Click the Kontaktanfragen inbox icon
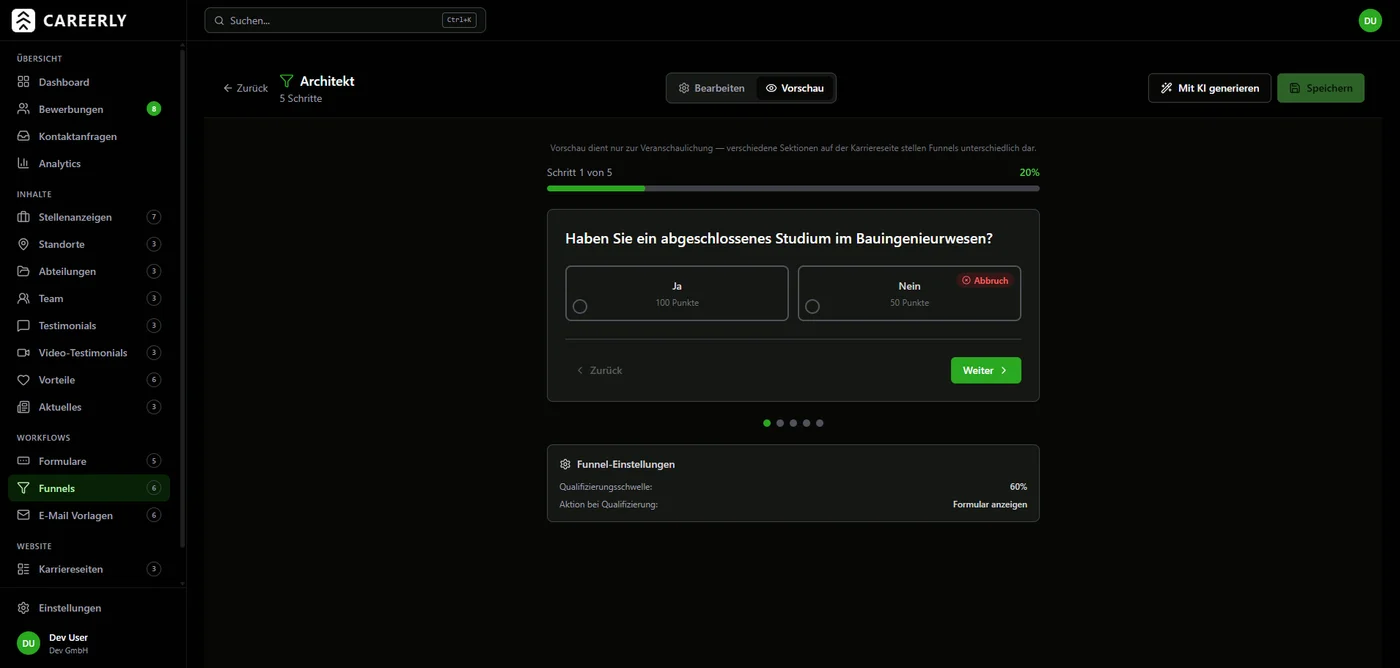Image resolution: width=1400 pixels, height=668 pixels. pos(23,136)
